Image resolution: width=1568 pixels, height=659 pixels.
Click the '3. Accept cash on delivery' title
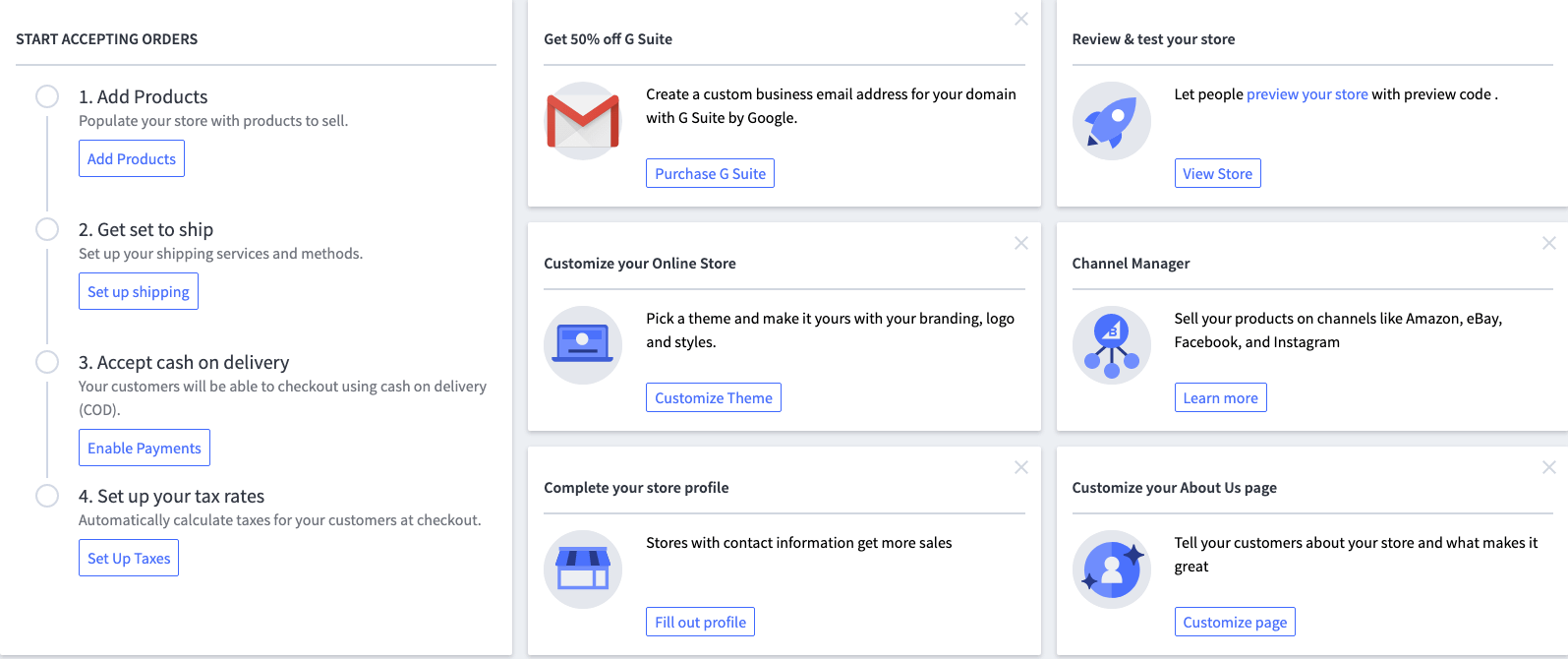[x=184, y=362]
